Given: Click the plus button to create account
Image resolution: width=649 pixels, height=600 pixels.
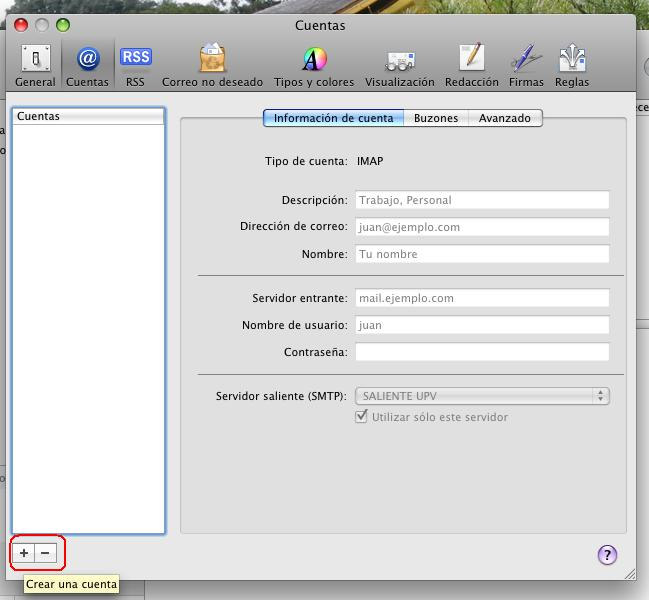Looking at the screenshot, I should (x=24, y=553).
